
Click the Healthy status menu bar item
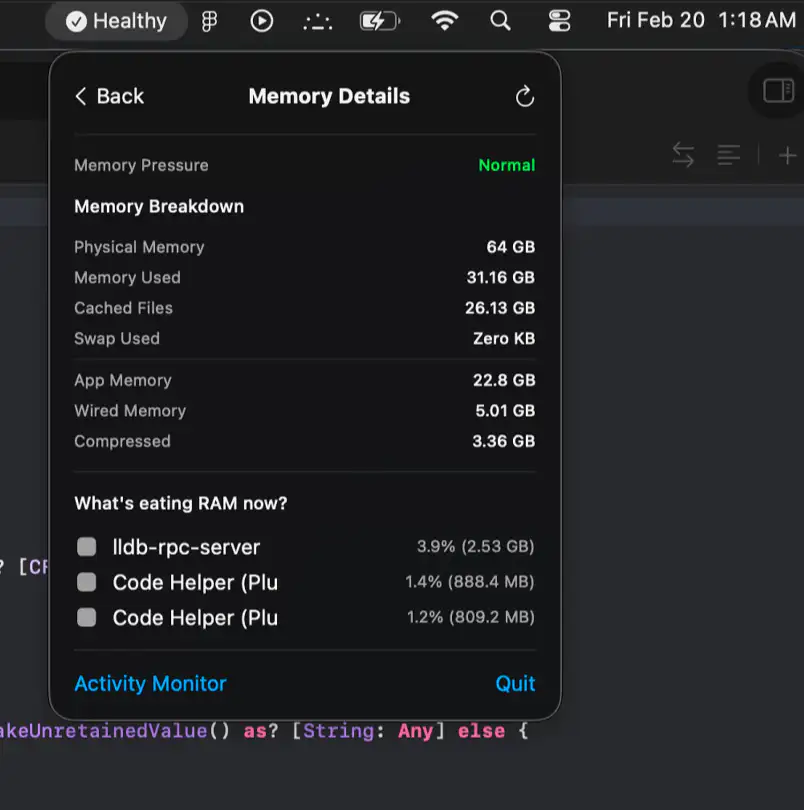tap(116, 21)
